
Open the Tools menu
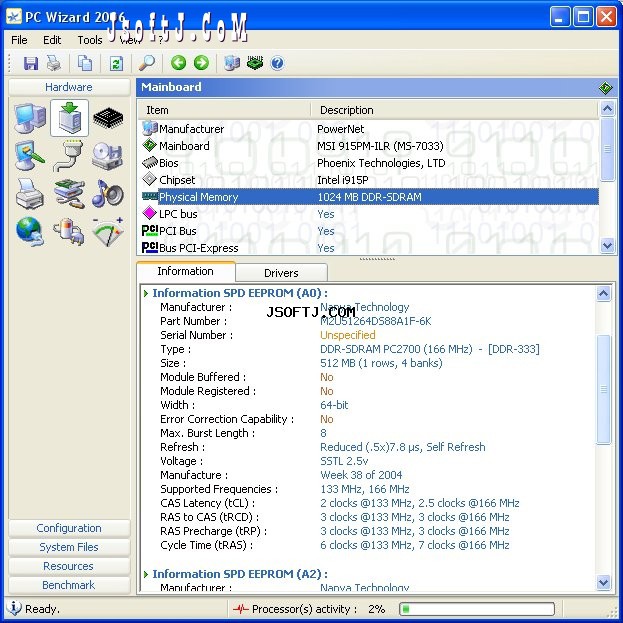[x=90, y=40]
